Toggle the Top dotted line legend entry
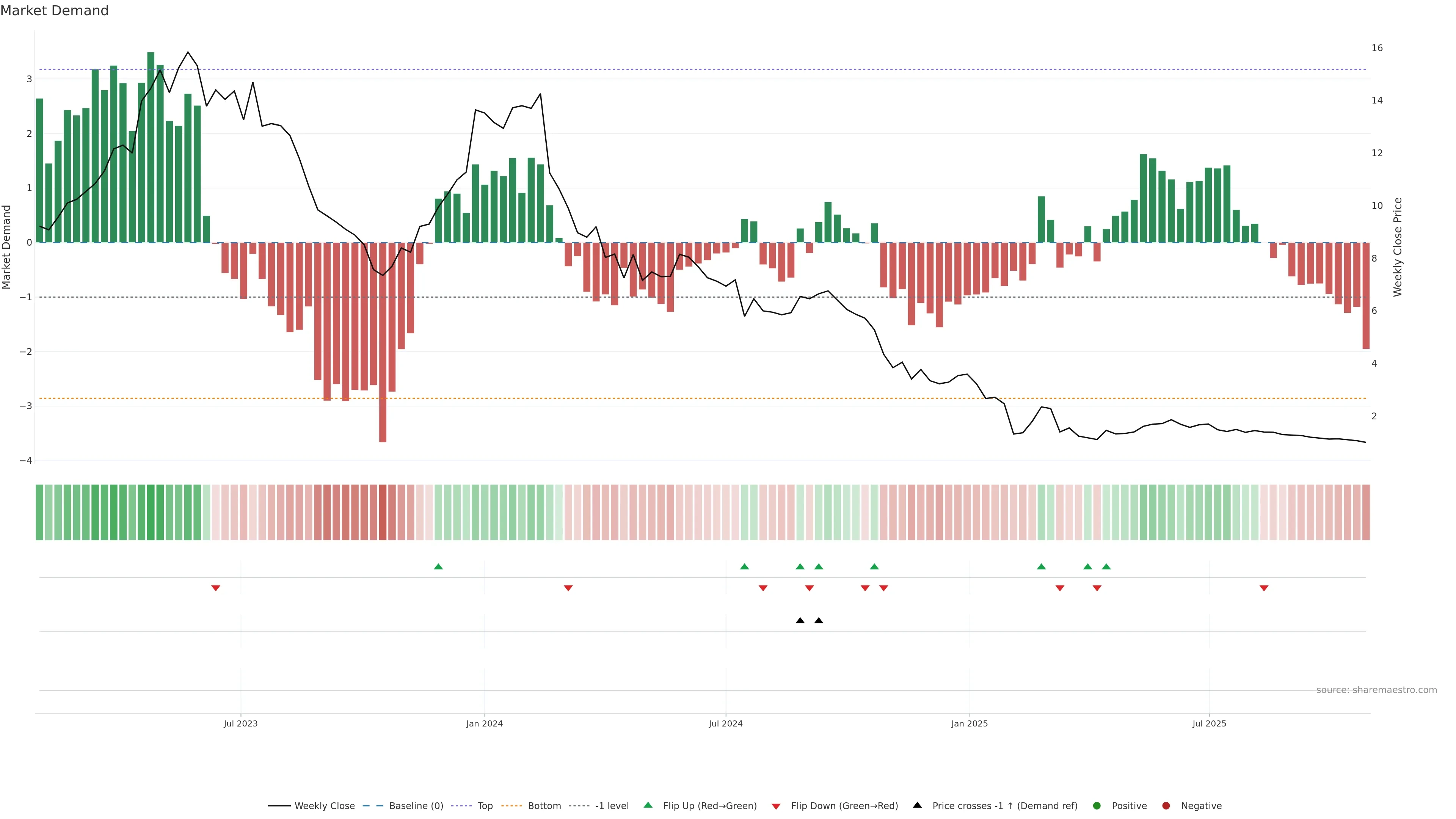Viewport: 1456px width, 819px height. point(485,806)
